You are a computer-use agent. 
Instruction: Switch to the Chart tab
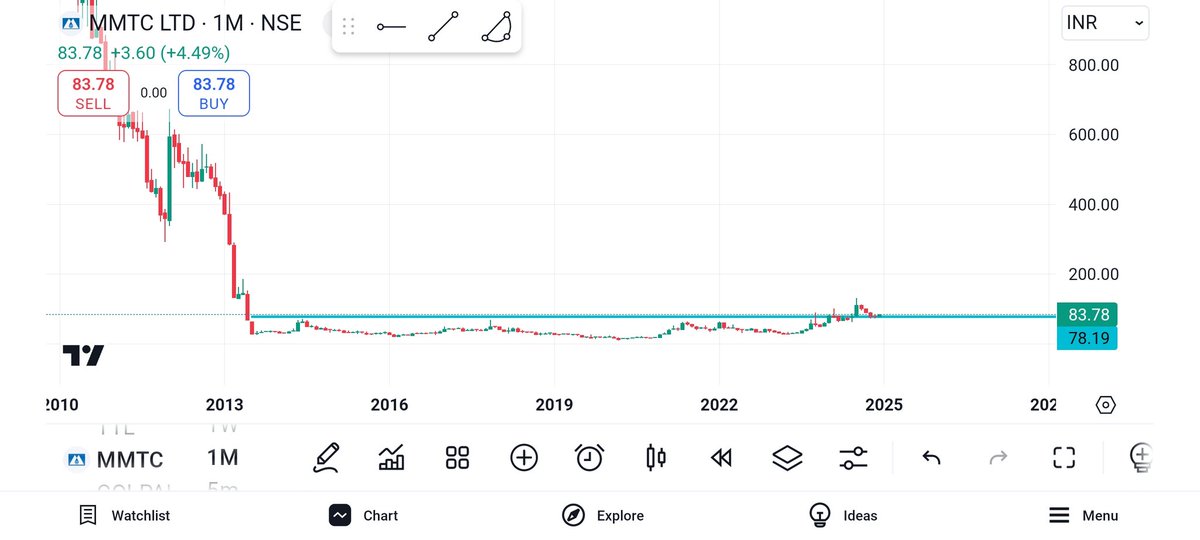coord(364,516)
